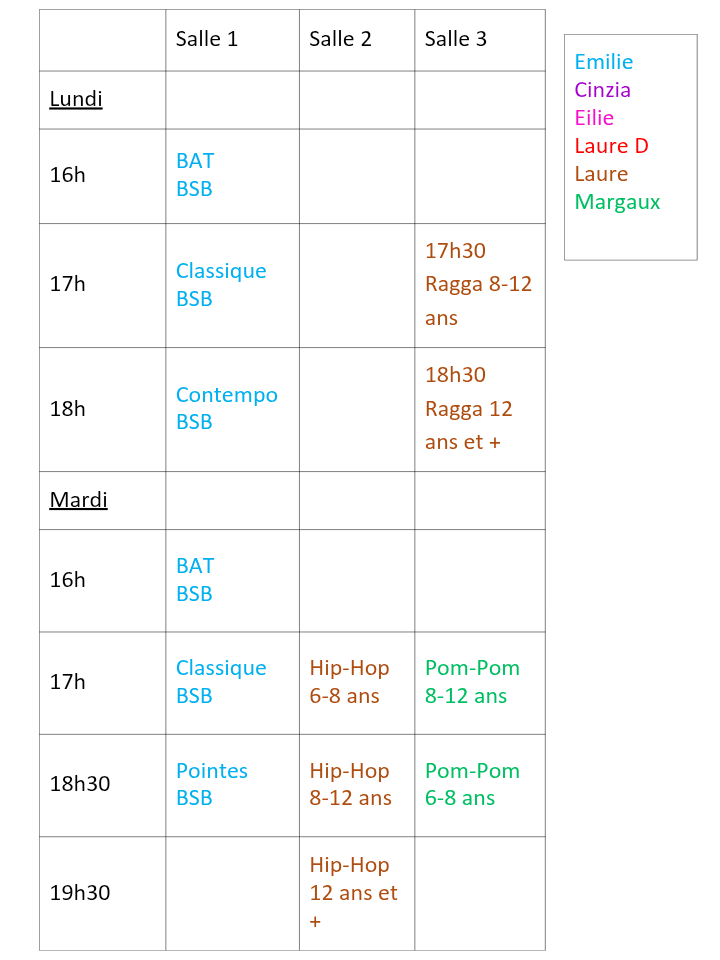Click the Salle 1 column header
The image size is (720, 960).
tap(207, 39)
